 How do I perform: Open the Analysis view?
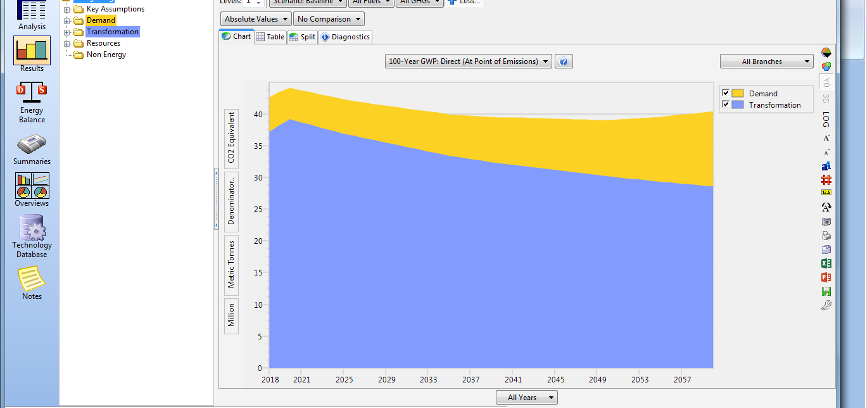31,15
